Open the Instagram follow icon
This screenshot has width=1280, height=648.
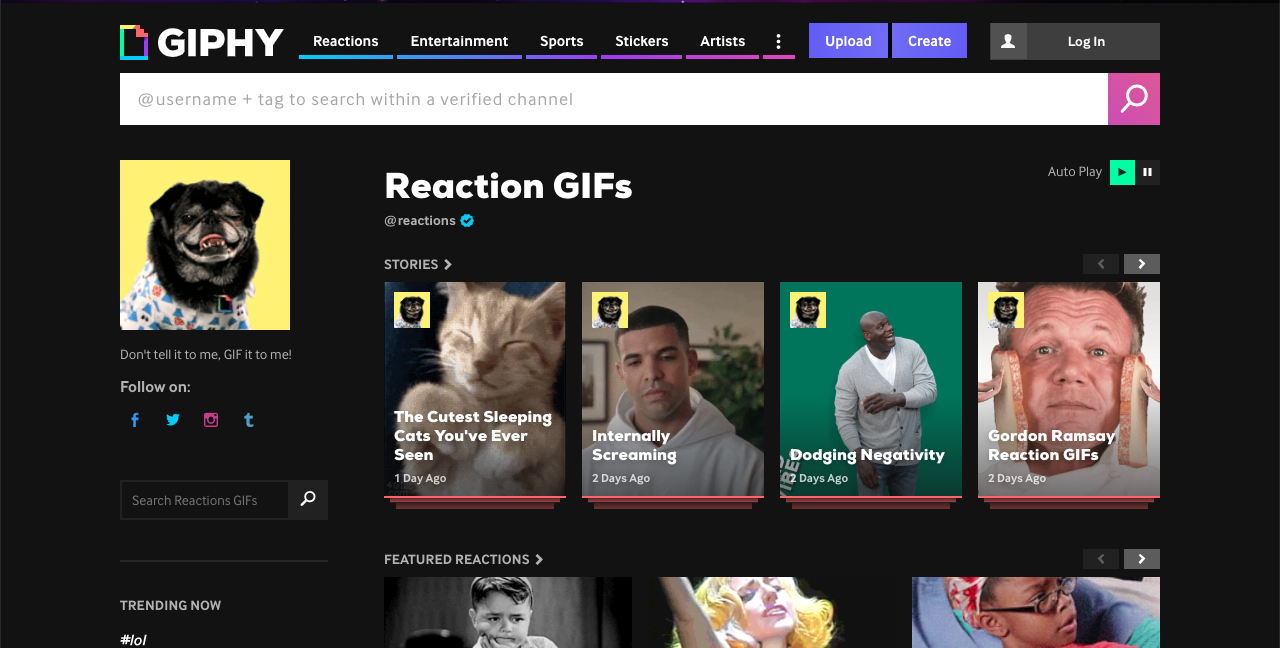point(211,420)
